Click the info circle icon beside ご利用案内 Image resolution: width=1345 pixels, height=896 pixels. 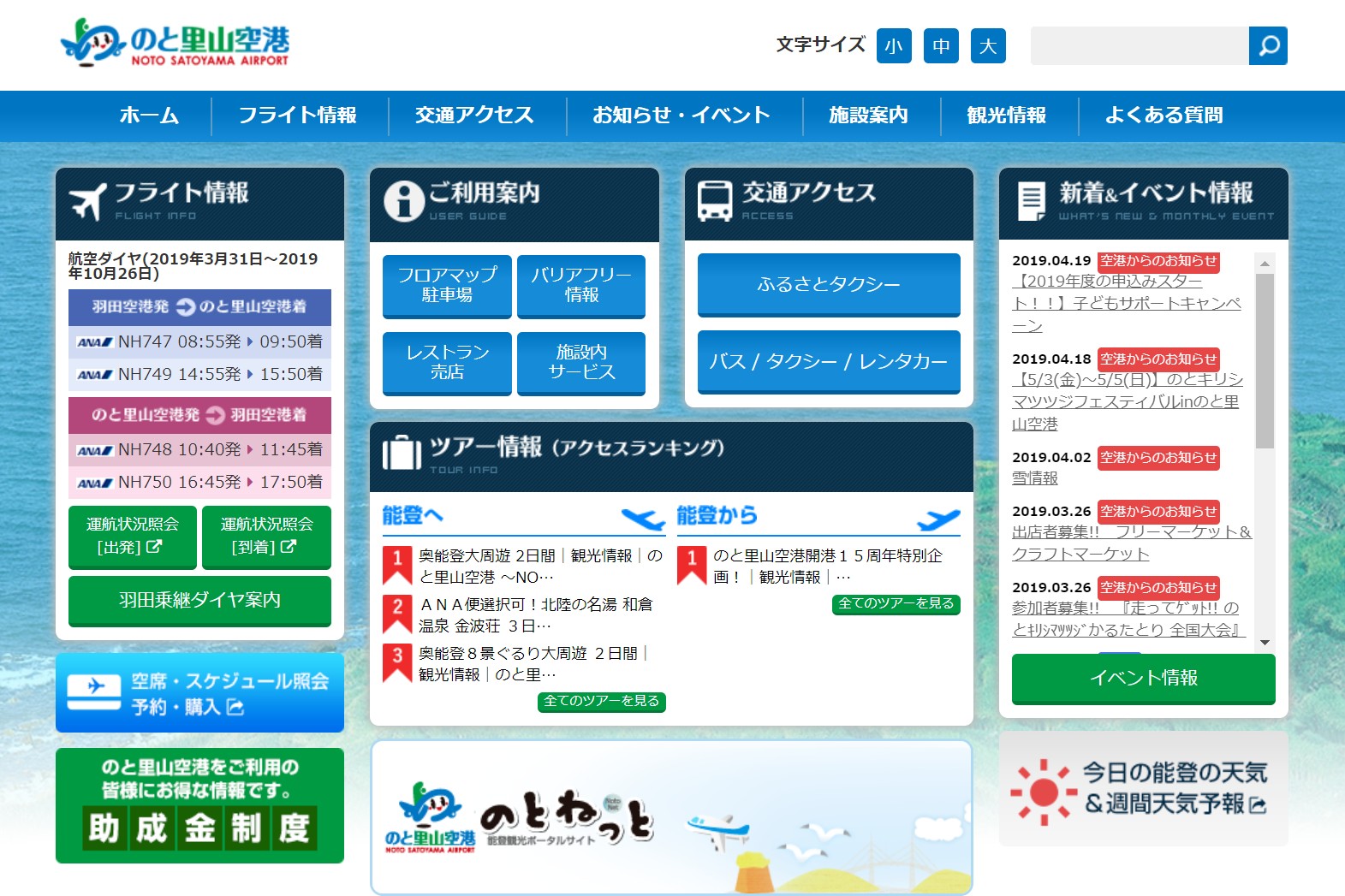[x=403, y=201]
